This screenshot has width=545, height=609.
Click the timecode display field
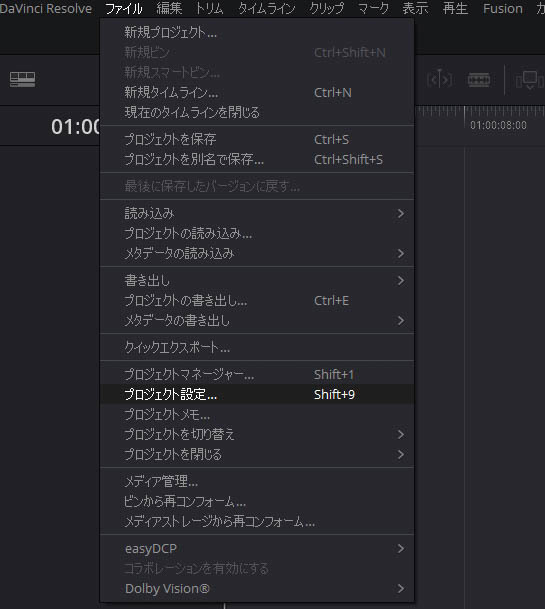(x=76, y=127)
